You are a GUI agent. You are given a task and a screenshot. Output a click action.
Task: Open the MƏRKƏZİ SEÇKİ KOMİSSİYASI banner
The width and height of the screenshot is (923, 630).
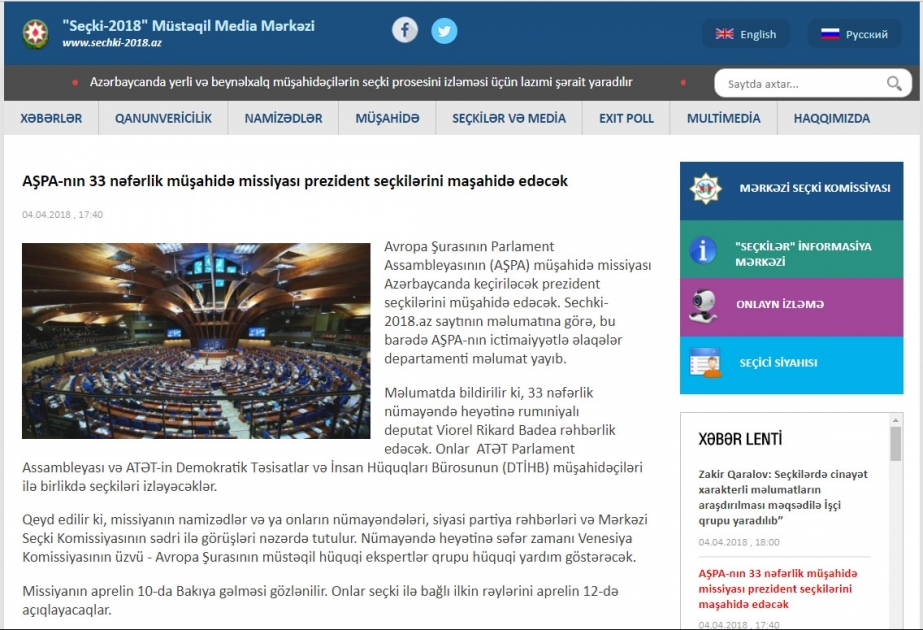[x=791, y=191]
